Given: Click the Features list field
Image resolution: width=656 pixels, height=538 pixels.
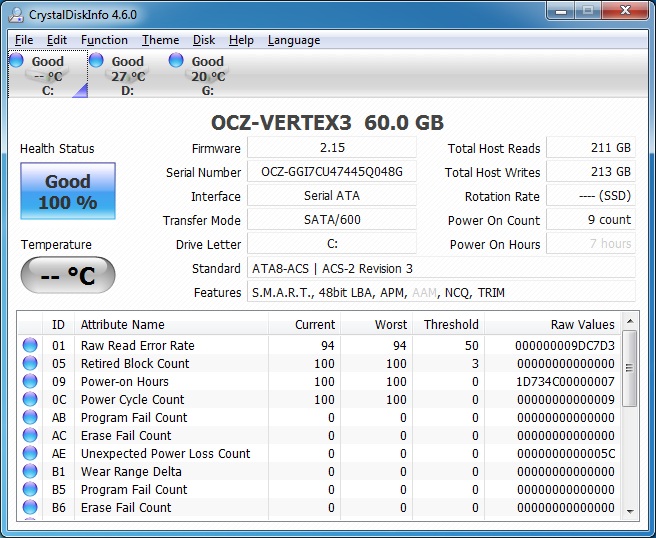Looking at the screenshot, I should click(x=441, y=292).
